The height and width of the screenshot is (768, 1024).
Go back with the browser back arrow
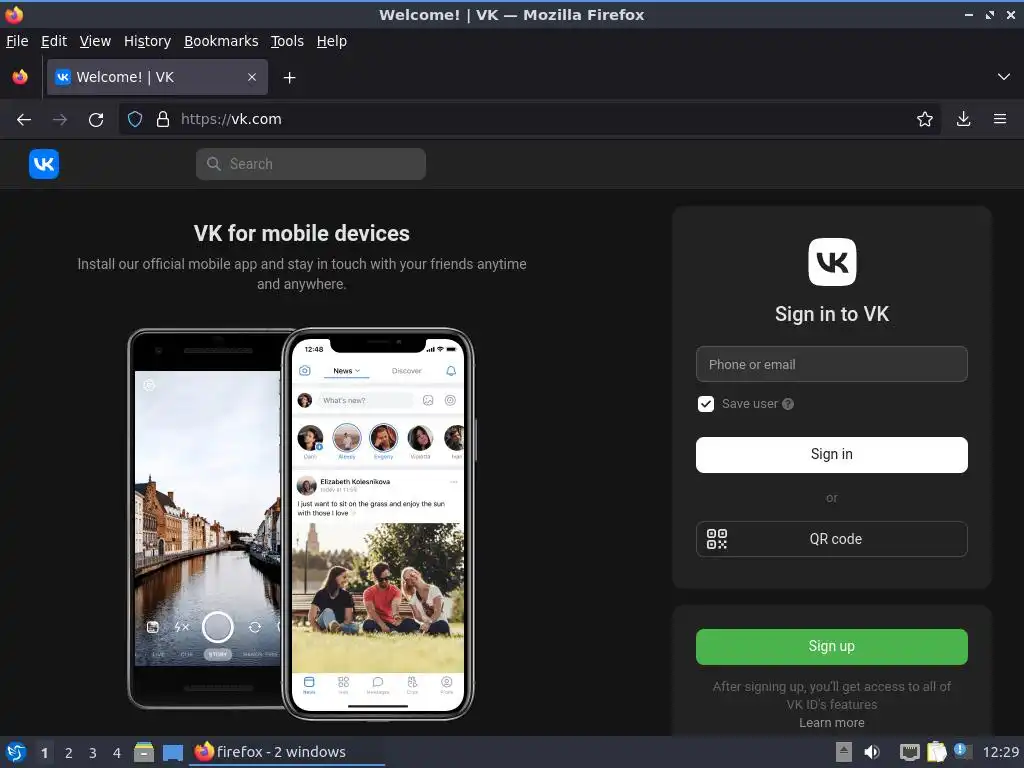(x=24, y=120)
